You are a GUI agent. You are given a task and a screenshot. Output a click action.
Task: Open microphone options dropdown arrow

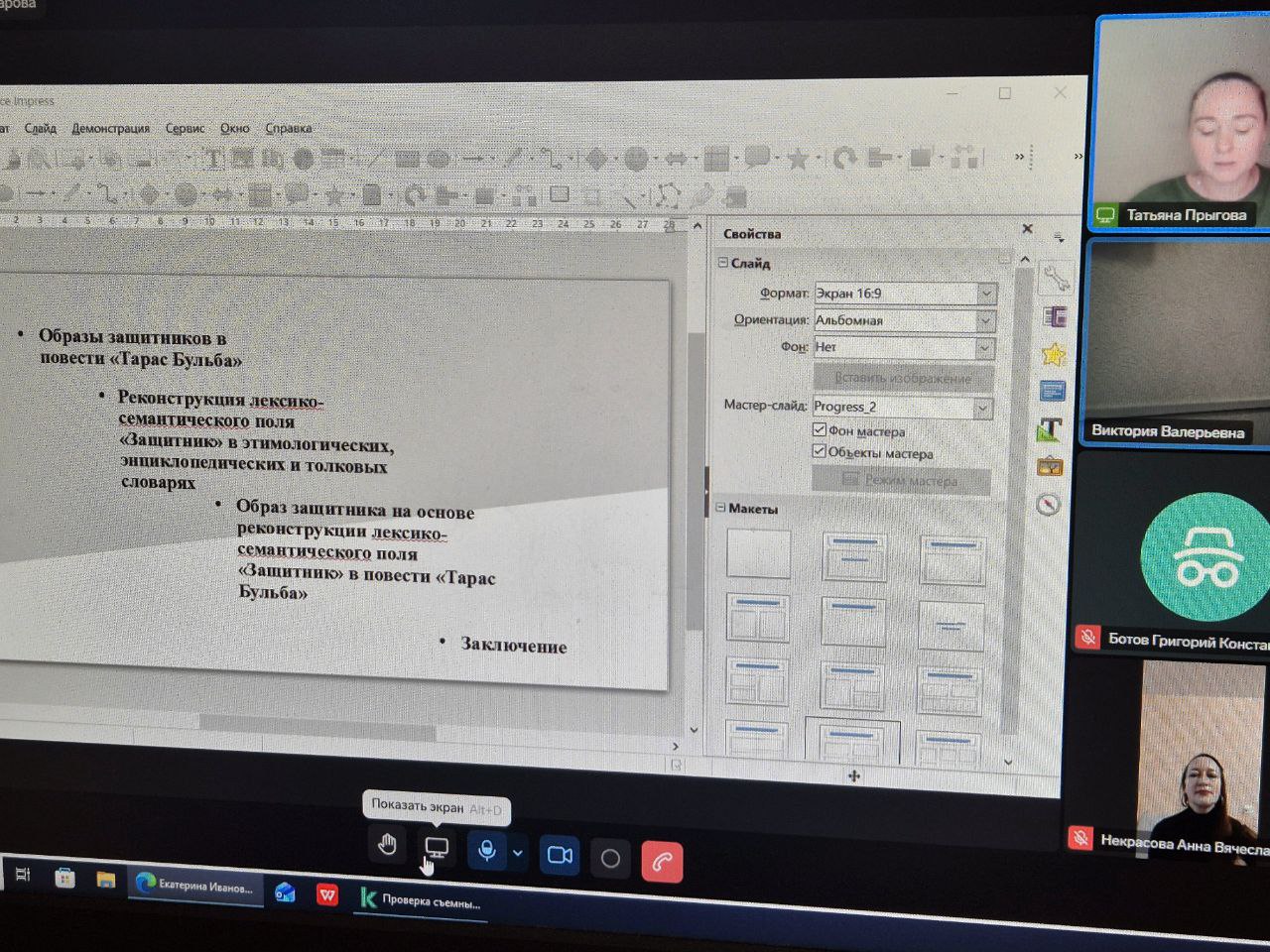click(x=517, y=853)
